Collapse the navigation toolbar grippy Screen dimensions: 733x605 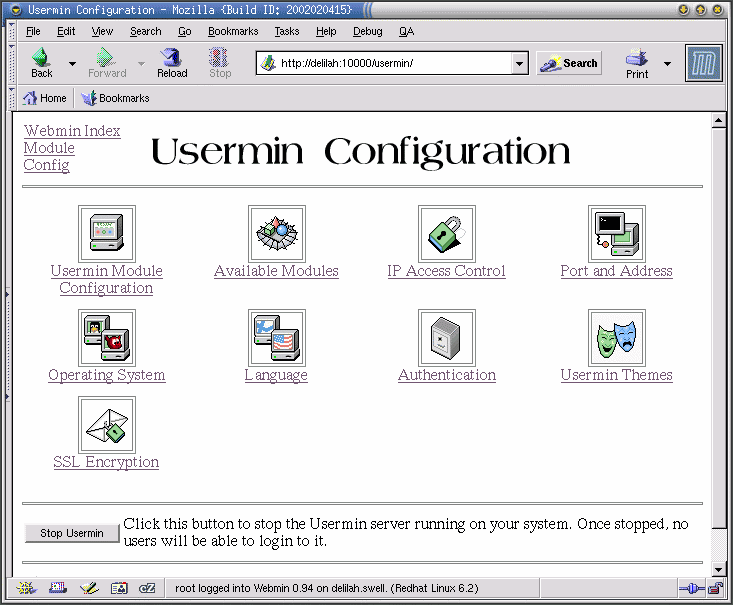[x=12, y=63]
